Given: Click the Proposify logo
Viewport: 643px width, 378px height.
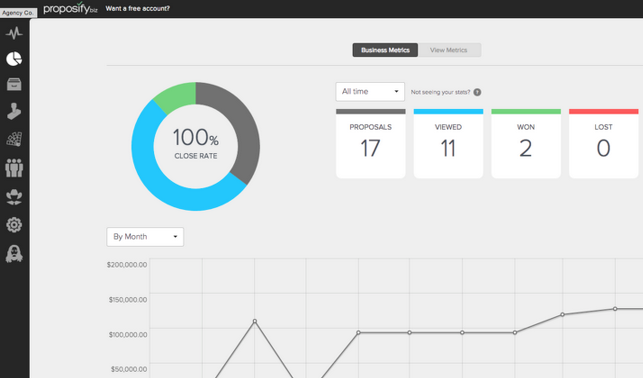Looking at the screenshot, I should 70,8.
